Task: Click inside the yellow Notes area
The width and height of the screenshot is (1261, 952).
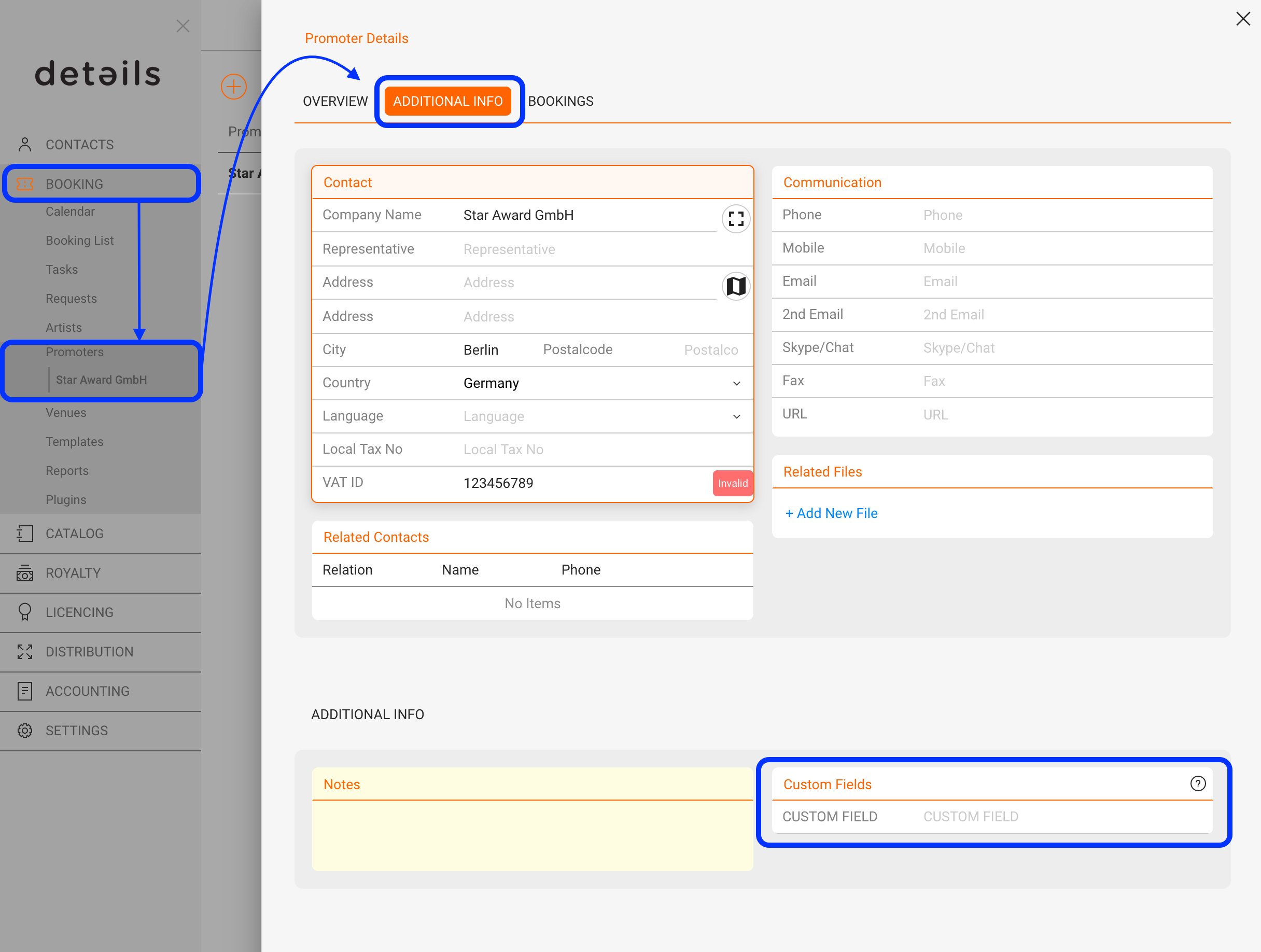Action: 533,835
